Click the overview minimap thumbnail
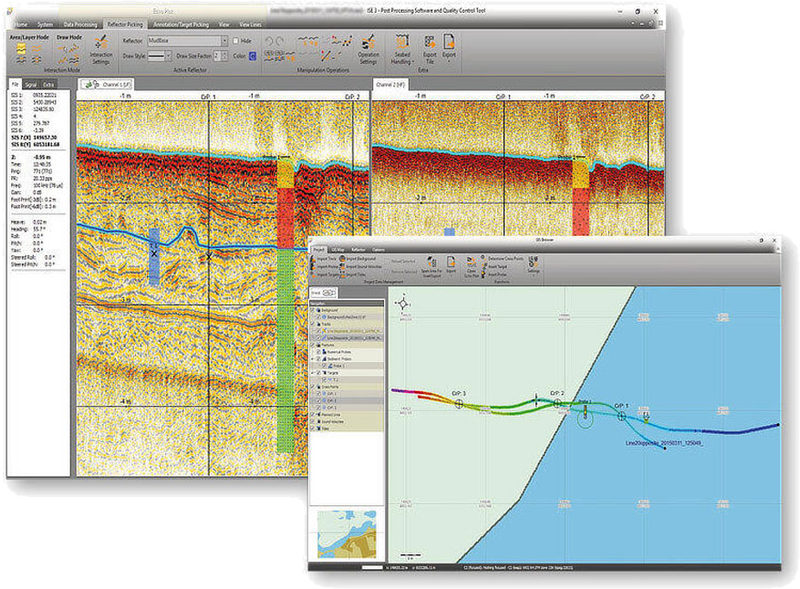 pyautogui.click(x=347, y=533)
